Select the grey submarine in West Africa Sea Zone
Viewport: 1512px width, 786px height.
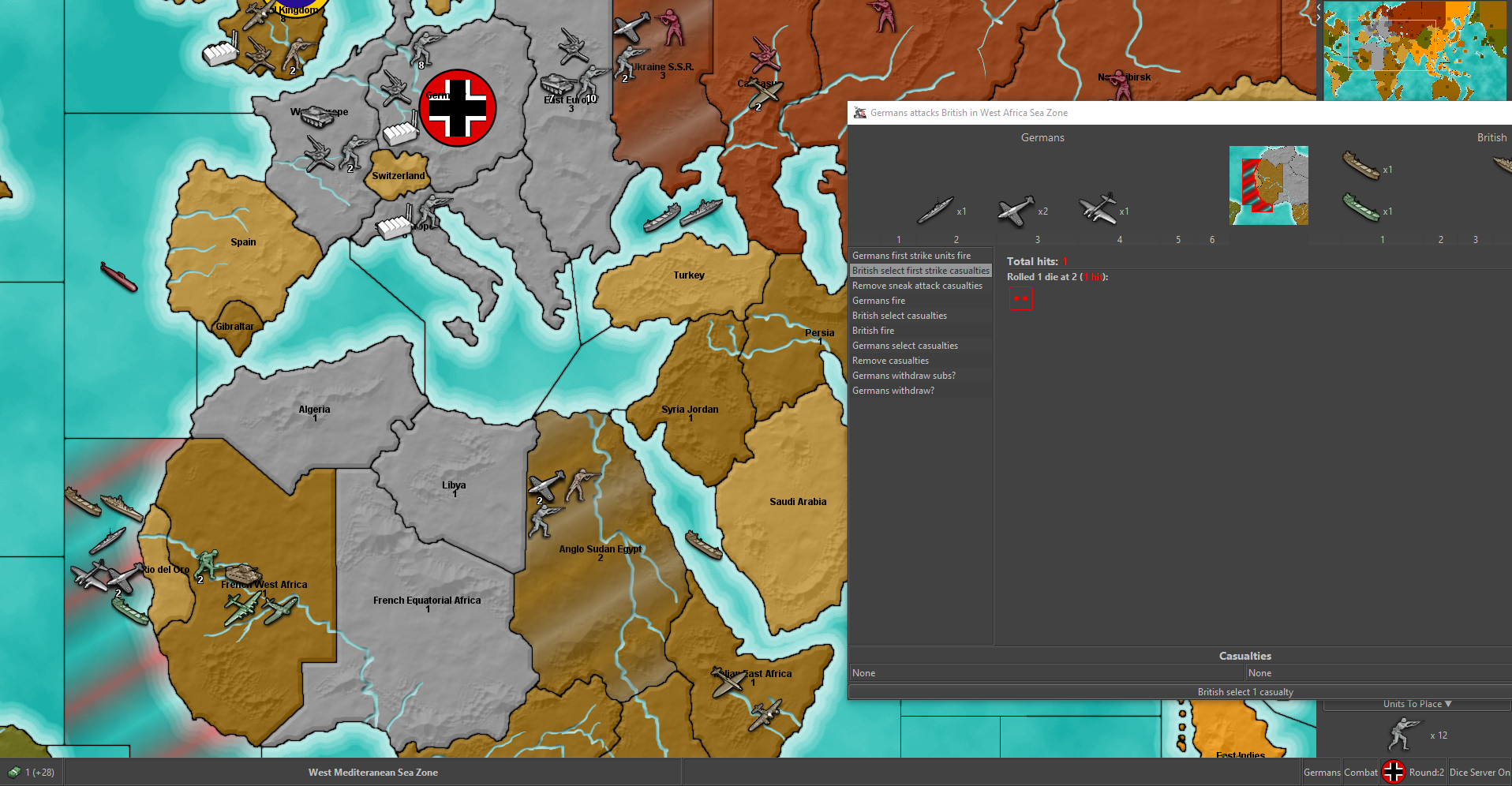pyautogui.click(x=107, y=541)
